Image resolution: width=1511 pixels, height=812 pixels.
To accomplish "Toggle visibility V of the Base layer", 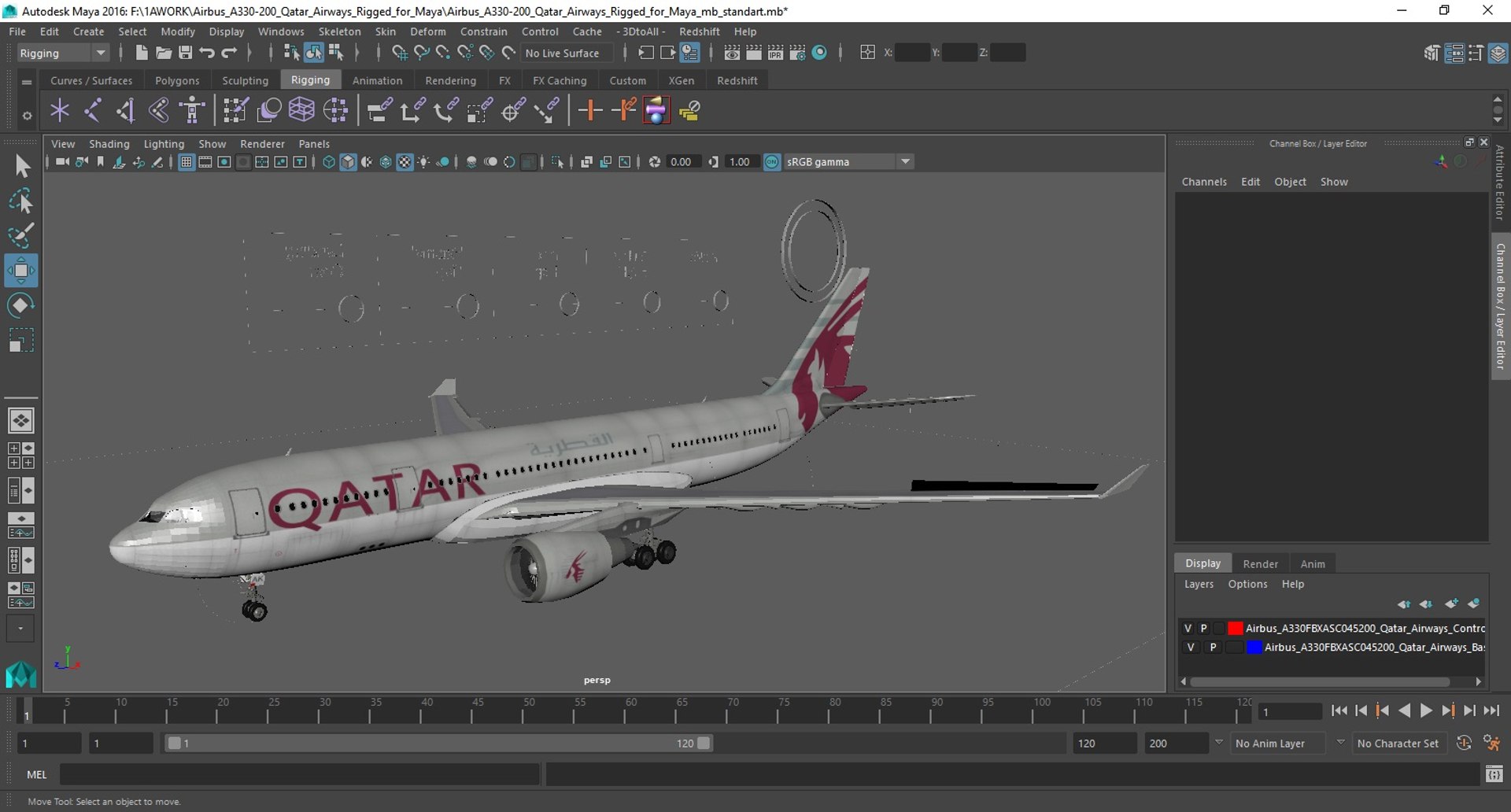I will coord(1190,647).
